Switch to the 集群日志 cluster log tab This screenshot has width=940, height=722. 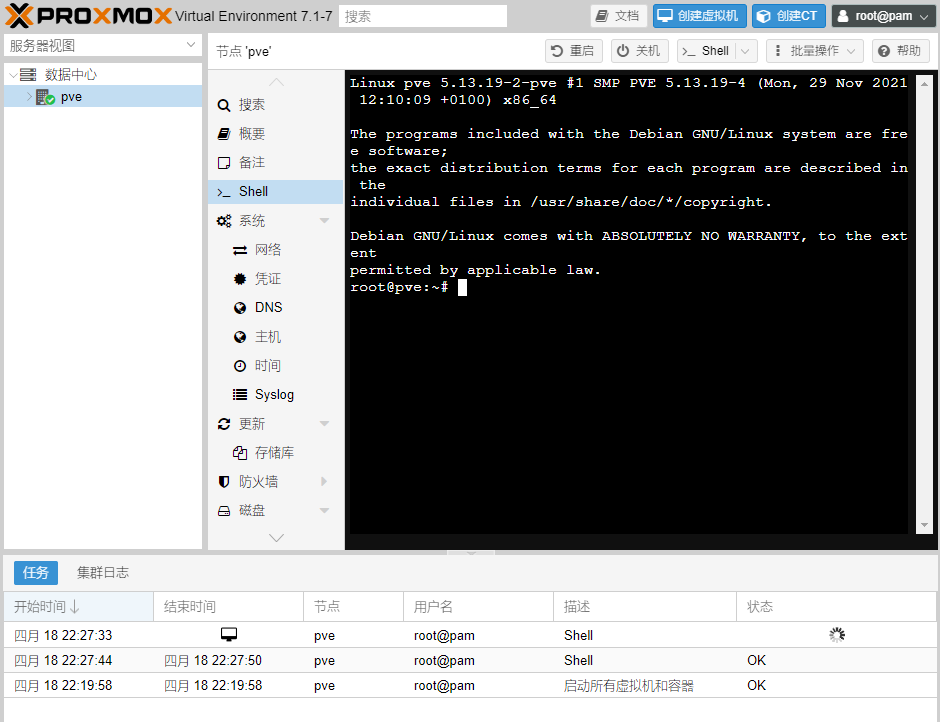click(x=103, y=573)
